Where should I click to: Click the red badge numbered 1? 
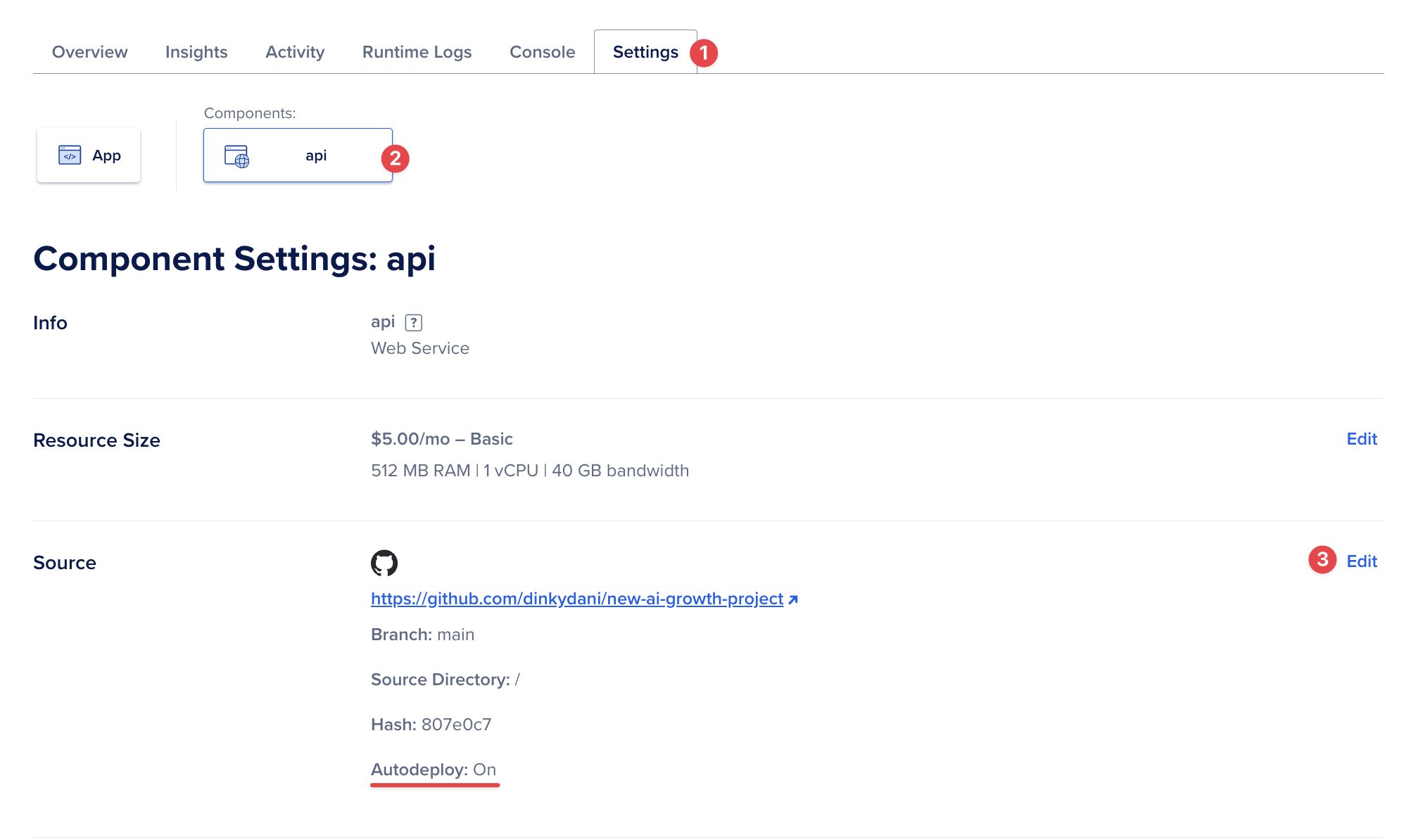tap(703, 53)
